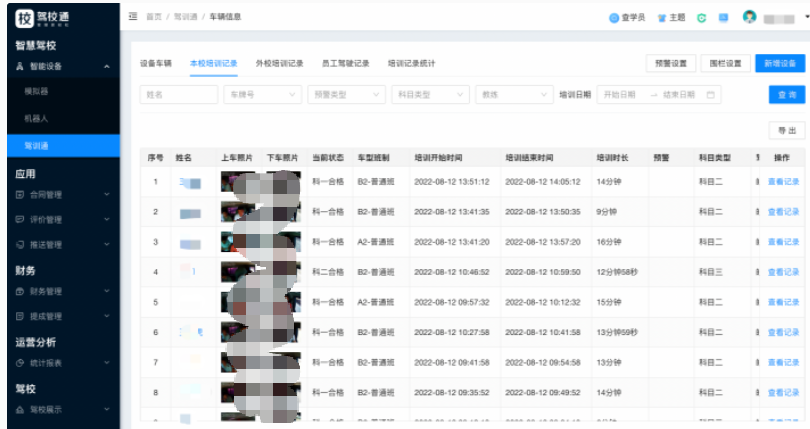Open the 科目类型 dropdown filter
This screenshot has width=810, height=429.
429,94
